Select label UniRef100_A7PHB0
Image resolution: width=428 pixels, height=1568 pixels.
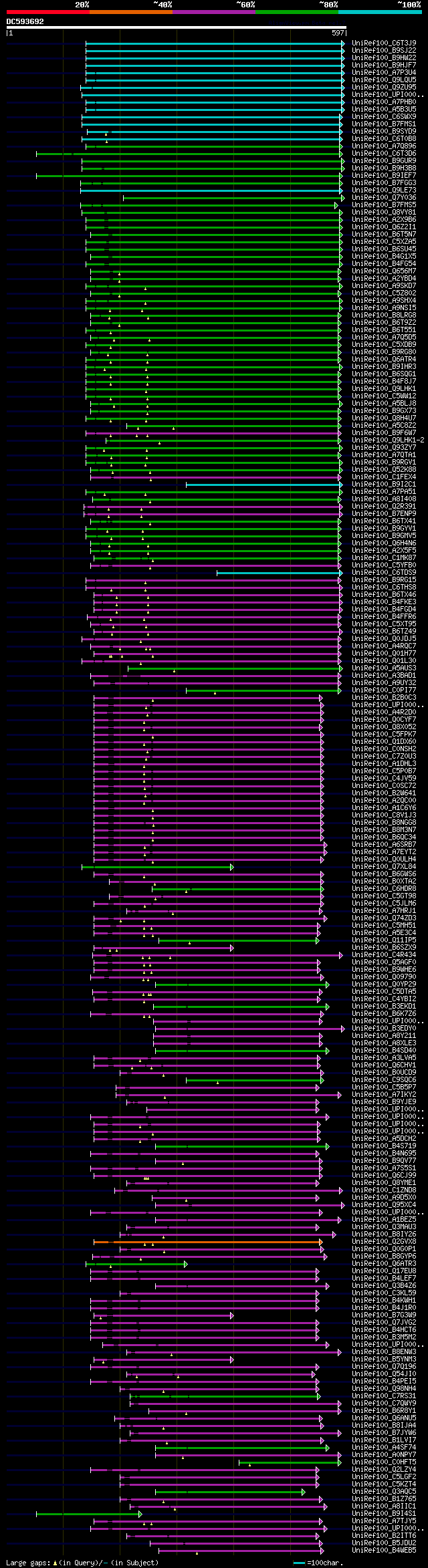coord(384,102)
